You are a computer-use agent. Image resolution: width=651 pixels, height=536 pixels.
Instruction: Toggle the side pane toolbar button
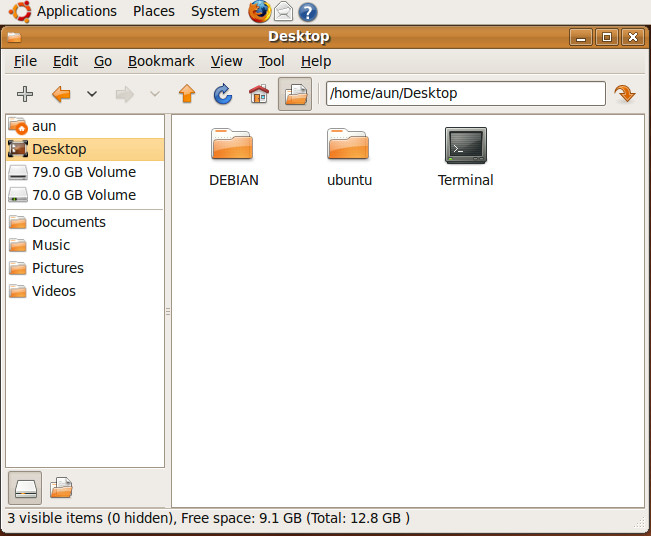[x=295, y=94]
